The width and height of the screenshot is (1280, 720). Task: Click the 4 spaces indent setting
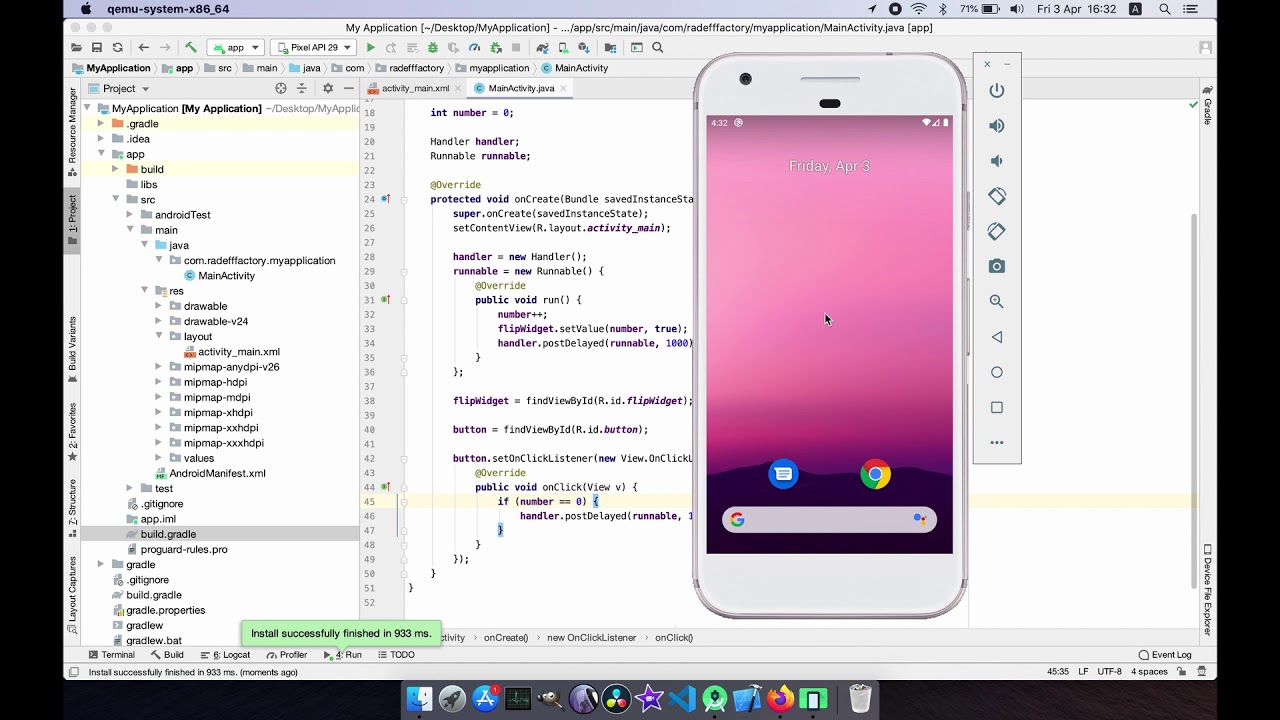click(x=1149, y=672)
